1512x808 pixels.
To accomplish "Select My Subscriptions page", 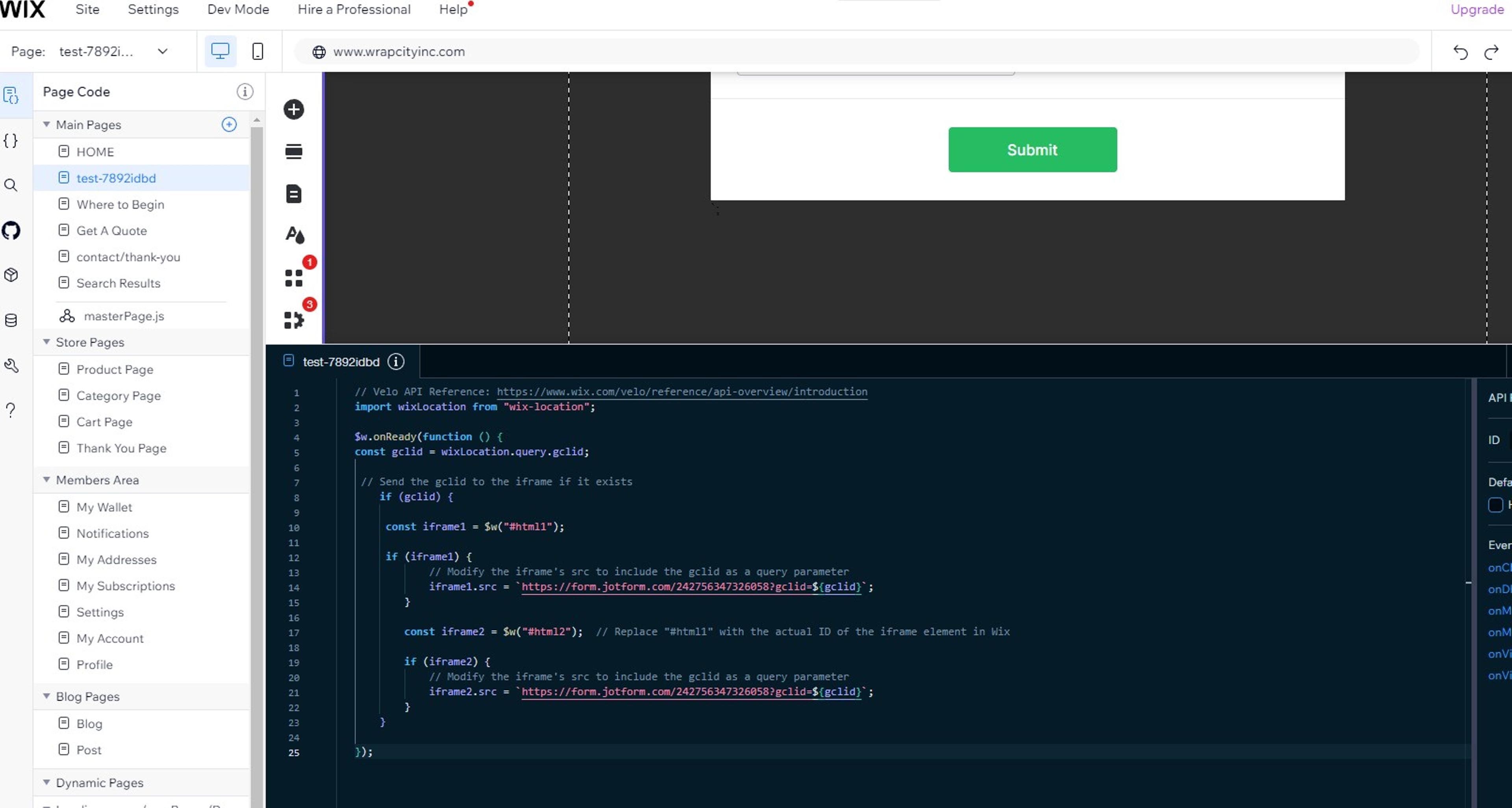I will point(141,586).
